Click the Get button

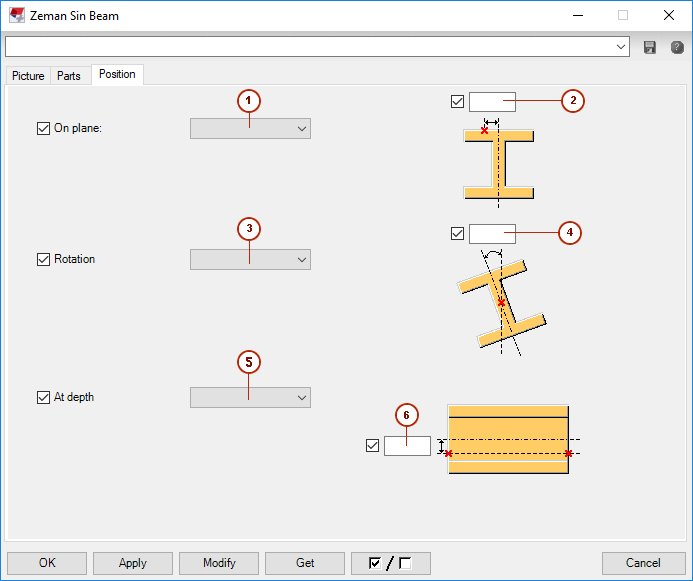(305, 563)
